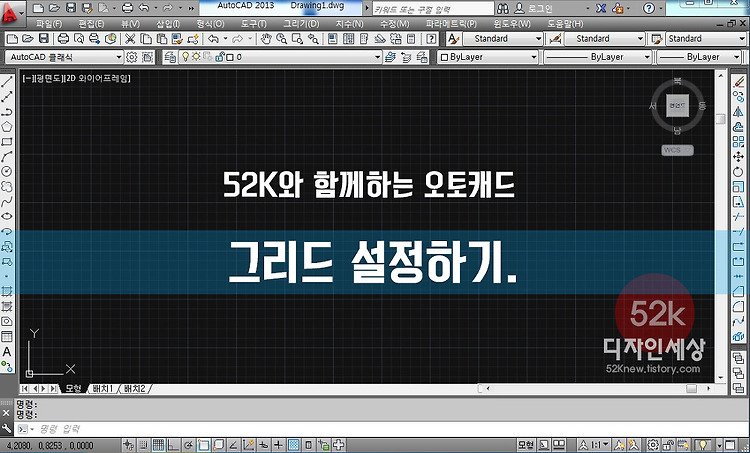Screen dimensions: 750x453
Task: Open the annotation scale 1:1 dropdown
Action: click(x=594, y=445)
